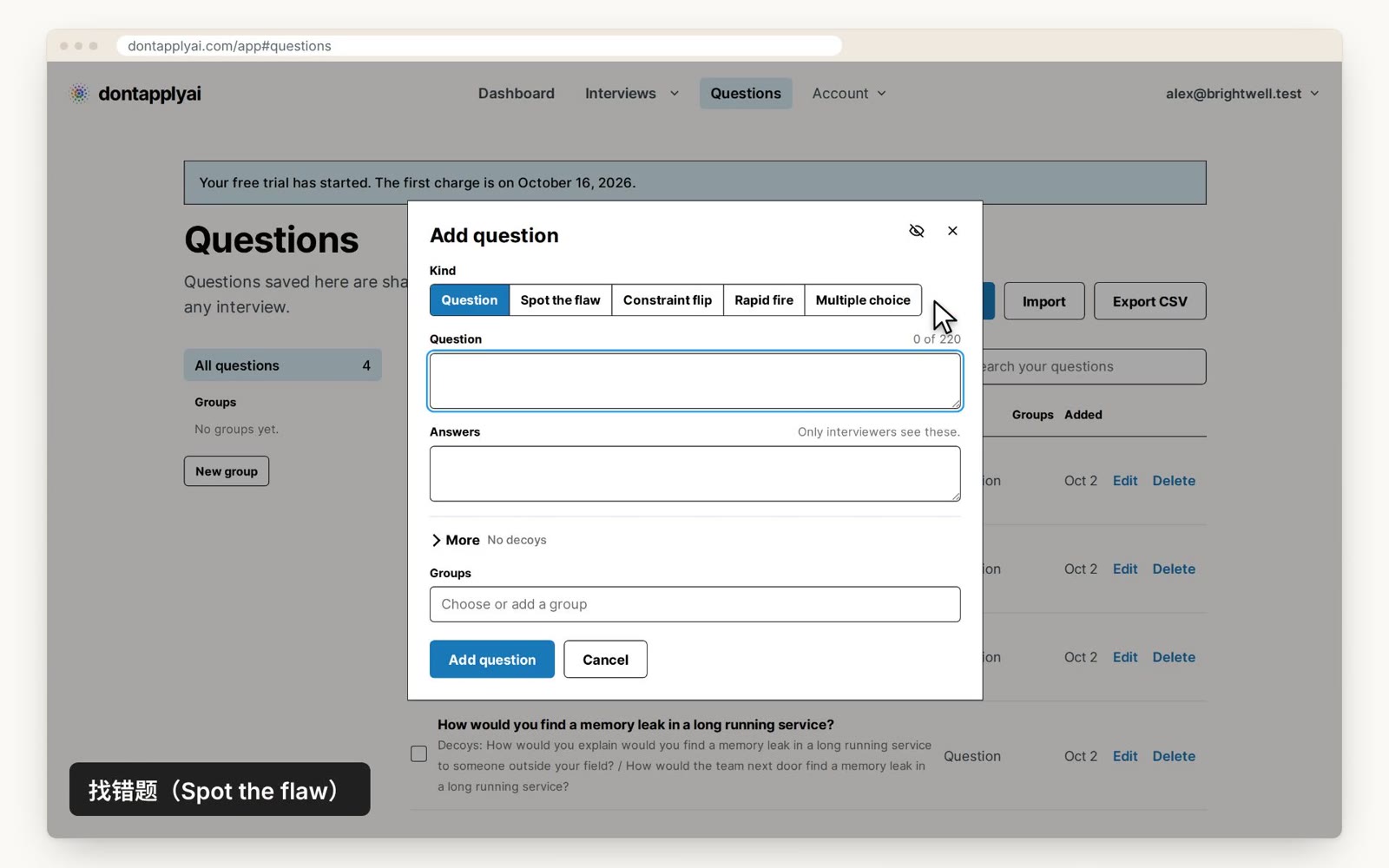1389x868 pixels.
Task: Cancel the Add question dialog
Action: pyautogui.click(x=605, y=660)
